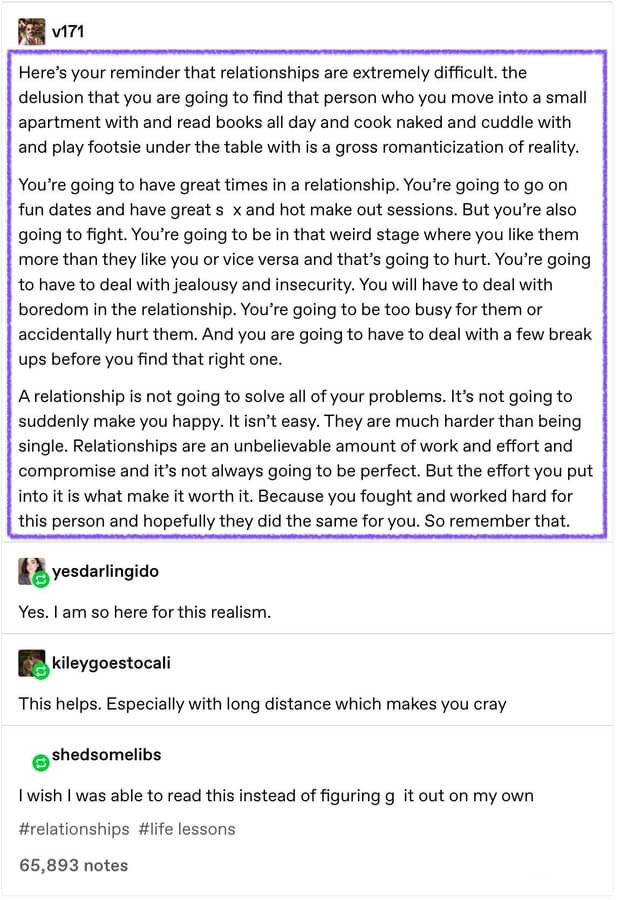Click the green reblog icon beside shedsomelibs
This screenshot has width=628, height=900.
pyautogui.click(x=41, y=763)
